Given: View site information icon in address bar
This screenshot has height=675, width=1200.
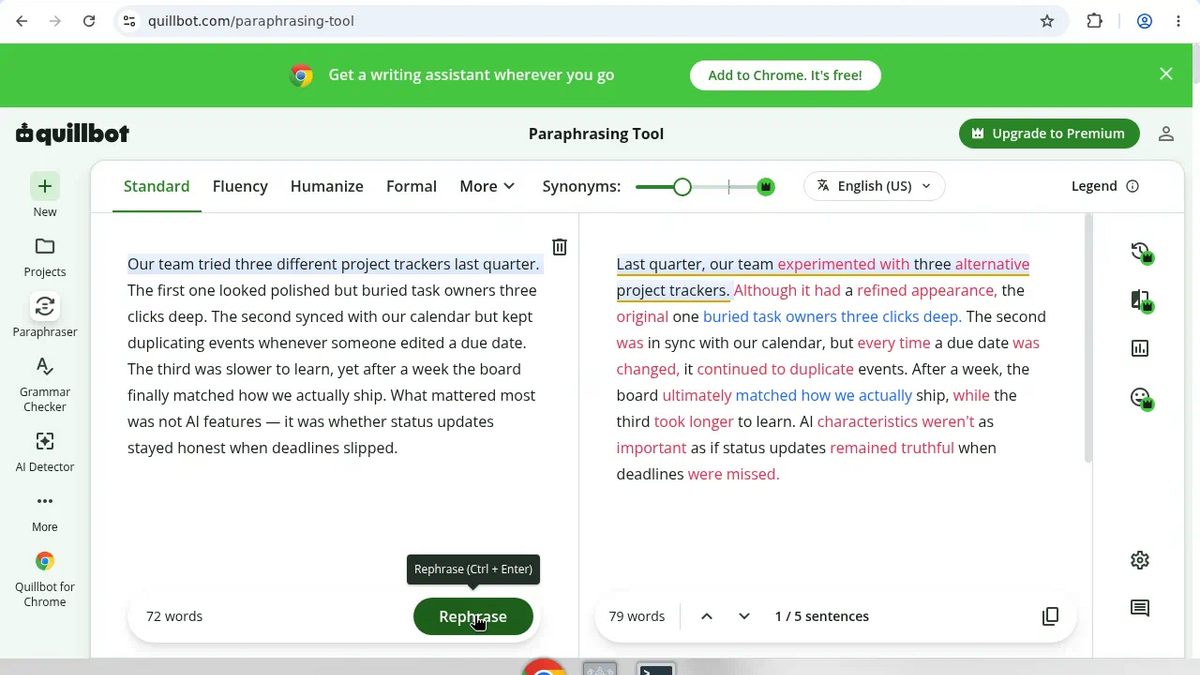Looking at the screenshot, I should click(x=128, y=21).
